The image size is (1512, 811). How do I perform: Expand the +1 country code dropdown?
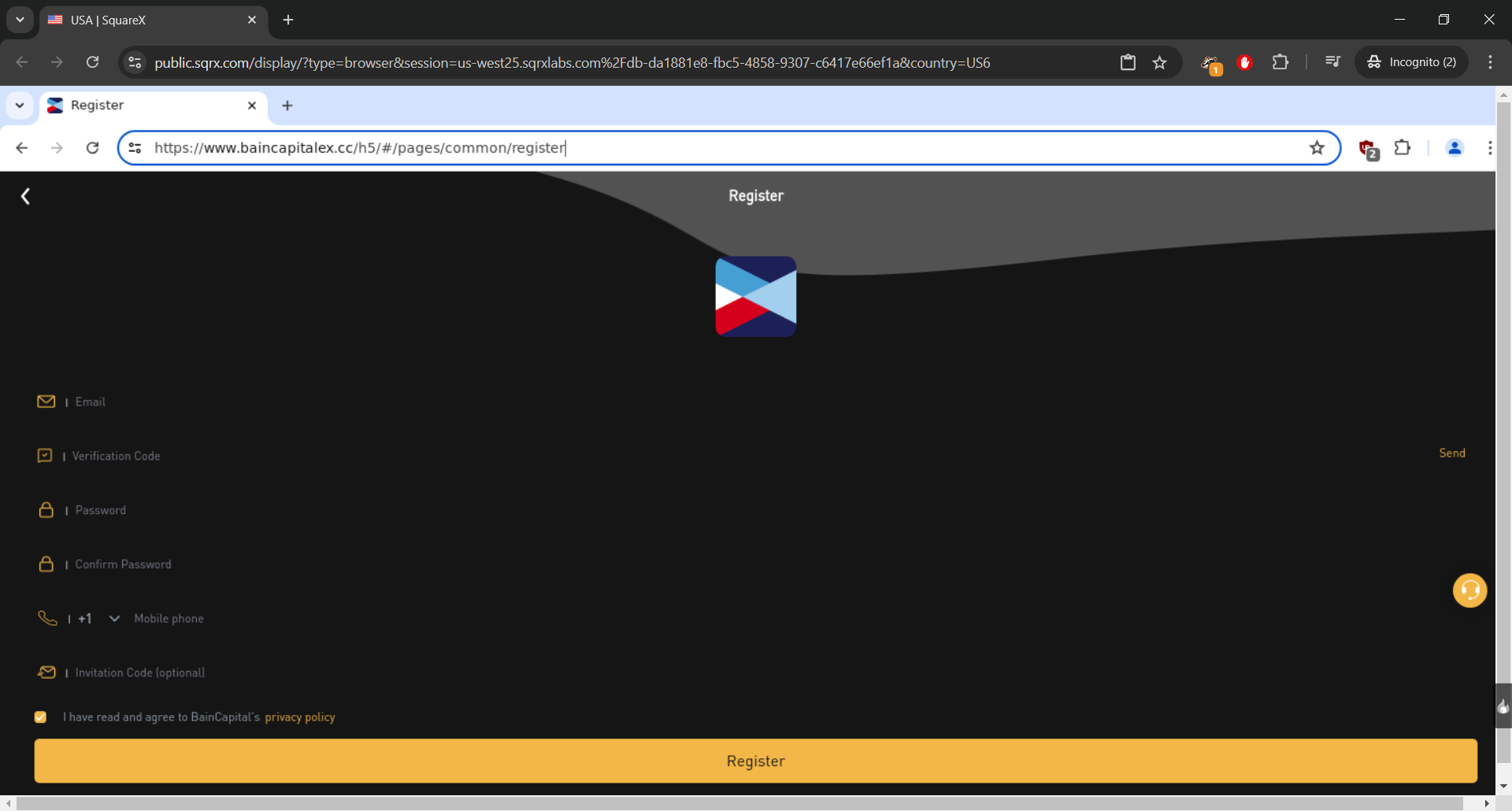(114, 619)
